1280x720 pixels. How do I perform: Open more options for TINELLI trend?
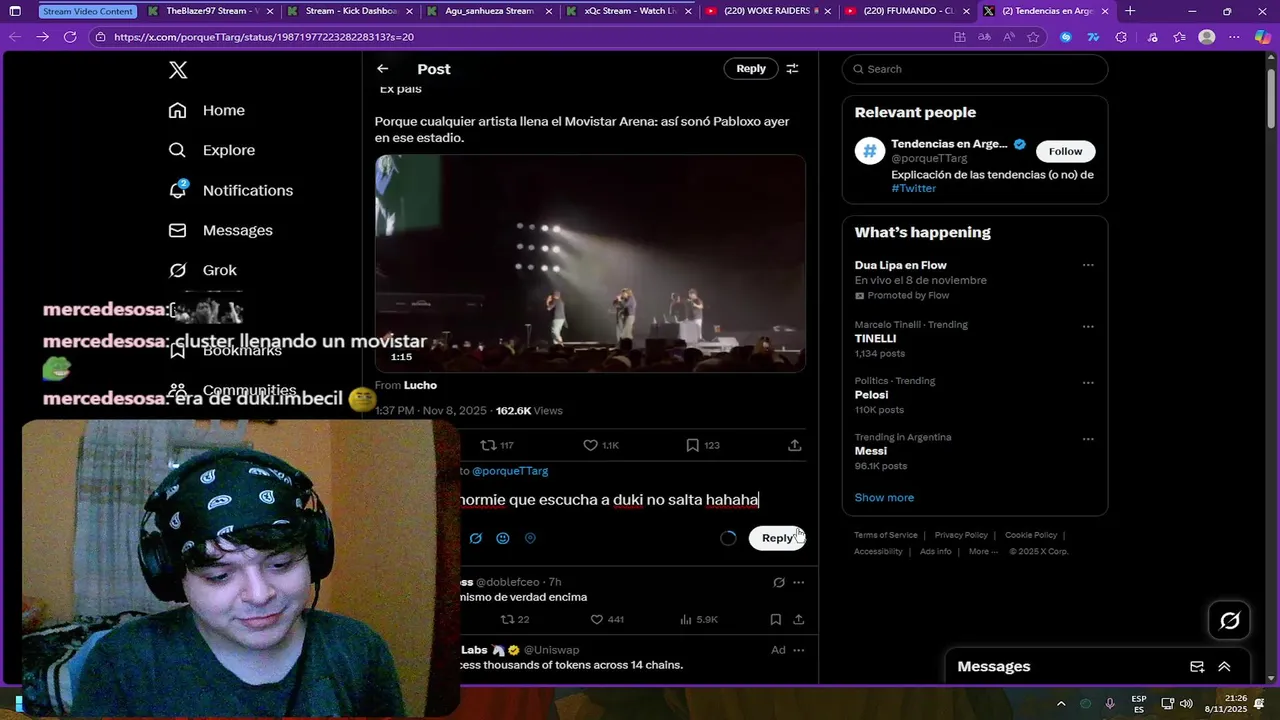click(x=1088, y=326)
